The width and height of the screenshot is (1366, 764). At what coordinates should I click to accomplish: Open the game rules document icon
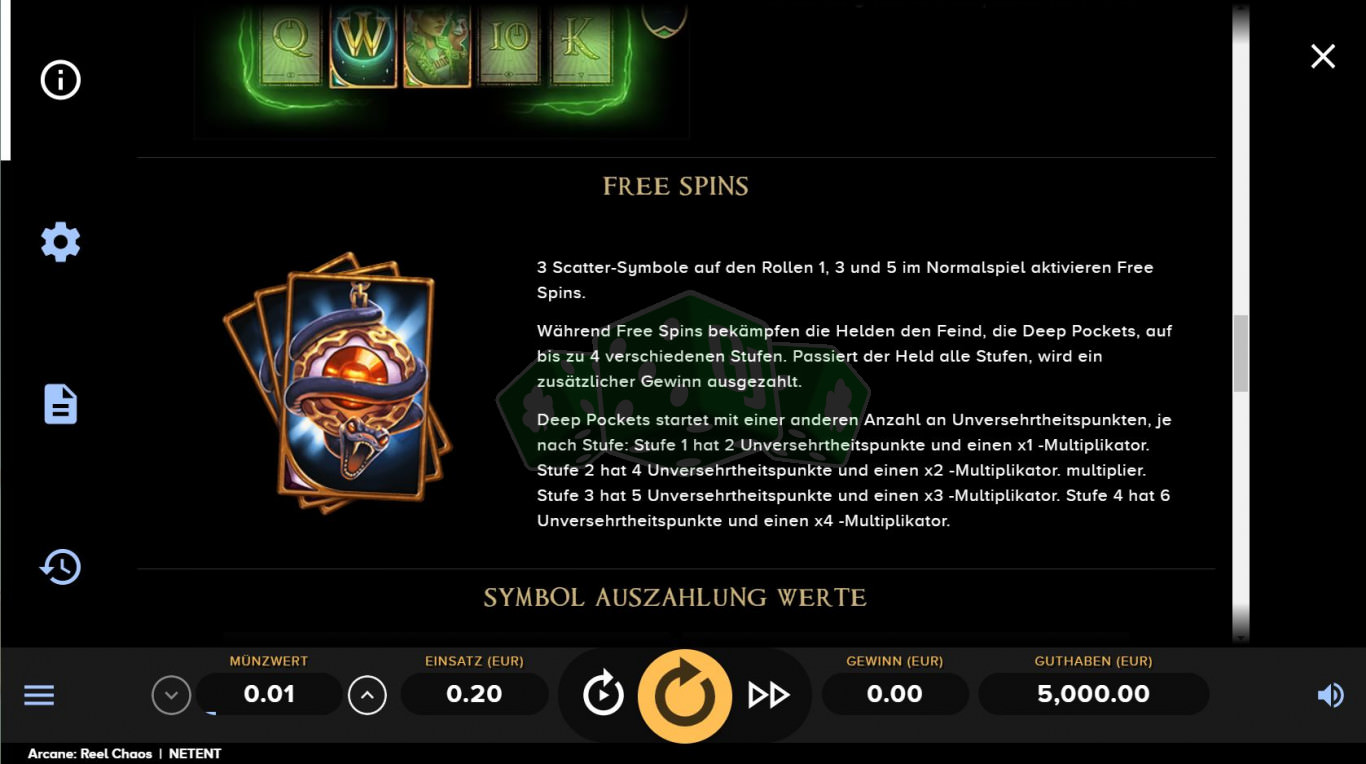60,404
